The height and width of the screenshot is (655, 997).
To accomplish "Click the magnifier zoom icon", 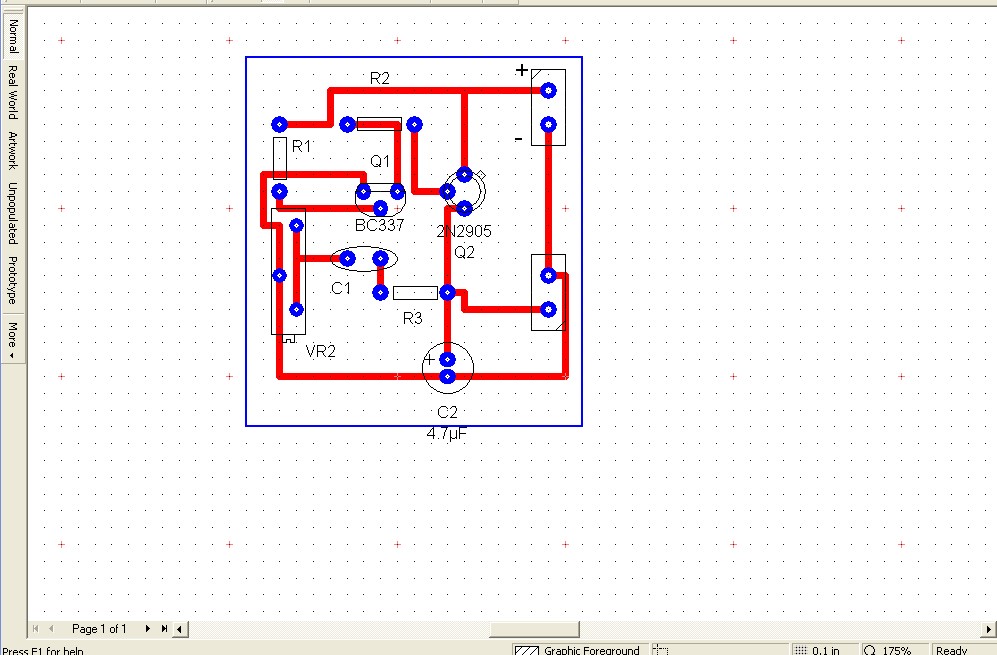I will click(x=870, y=651).
